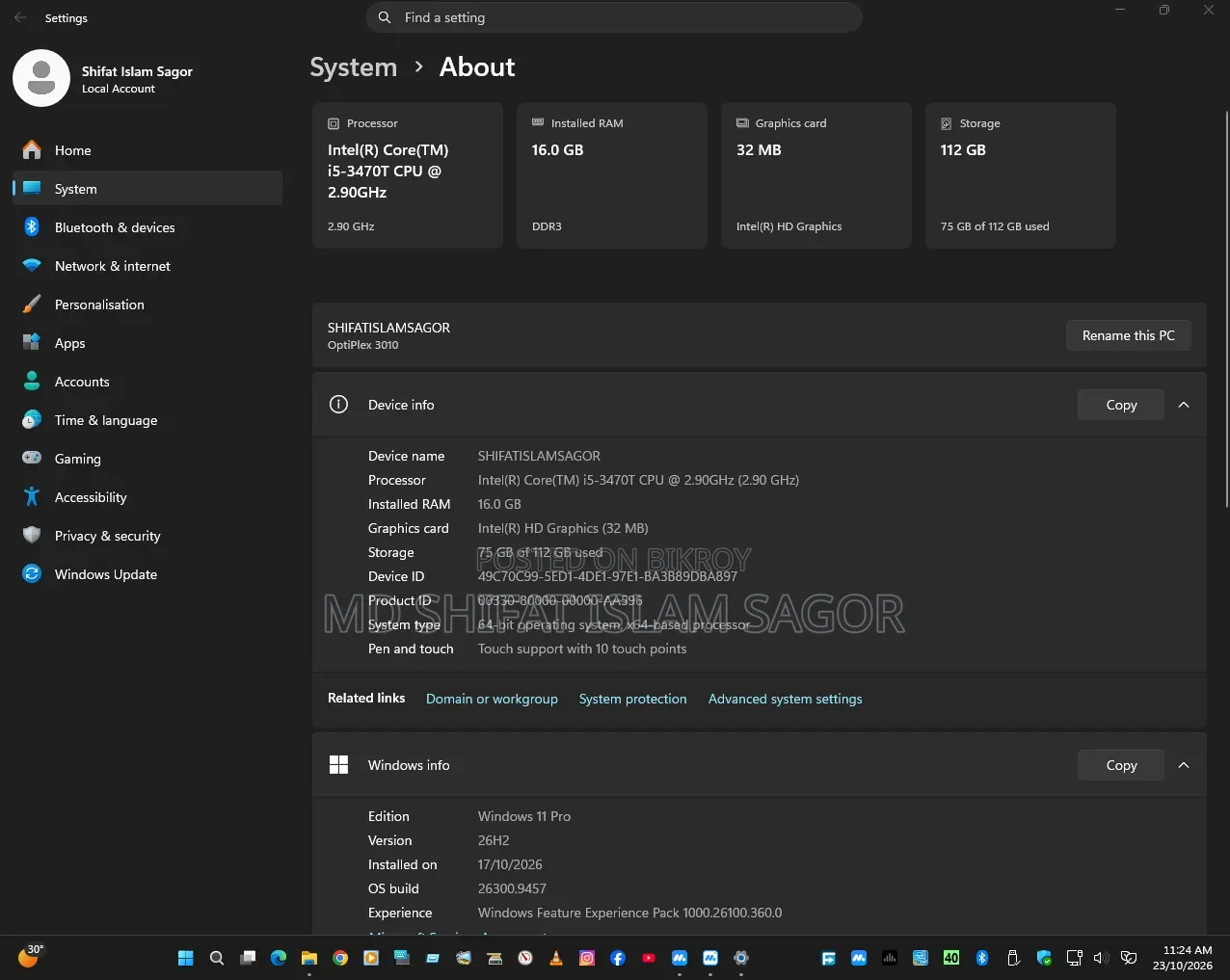Click the Graphics card summary card
The height and width of the screenshot is (980, 1230).
pyautogui.click(x=816, y=175)
